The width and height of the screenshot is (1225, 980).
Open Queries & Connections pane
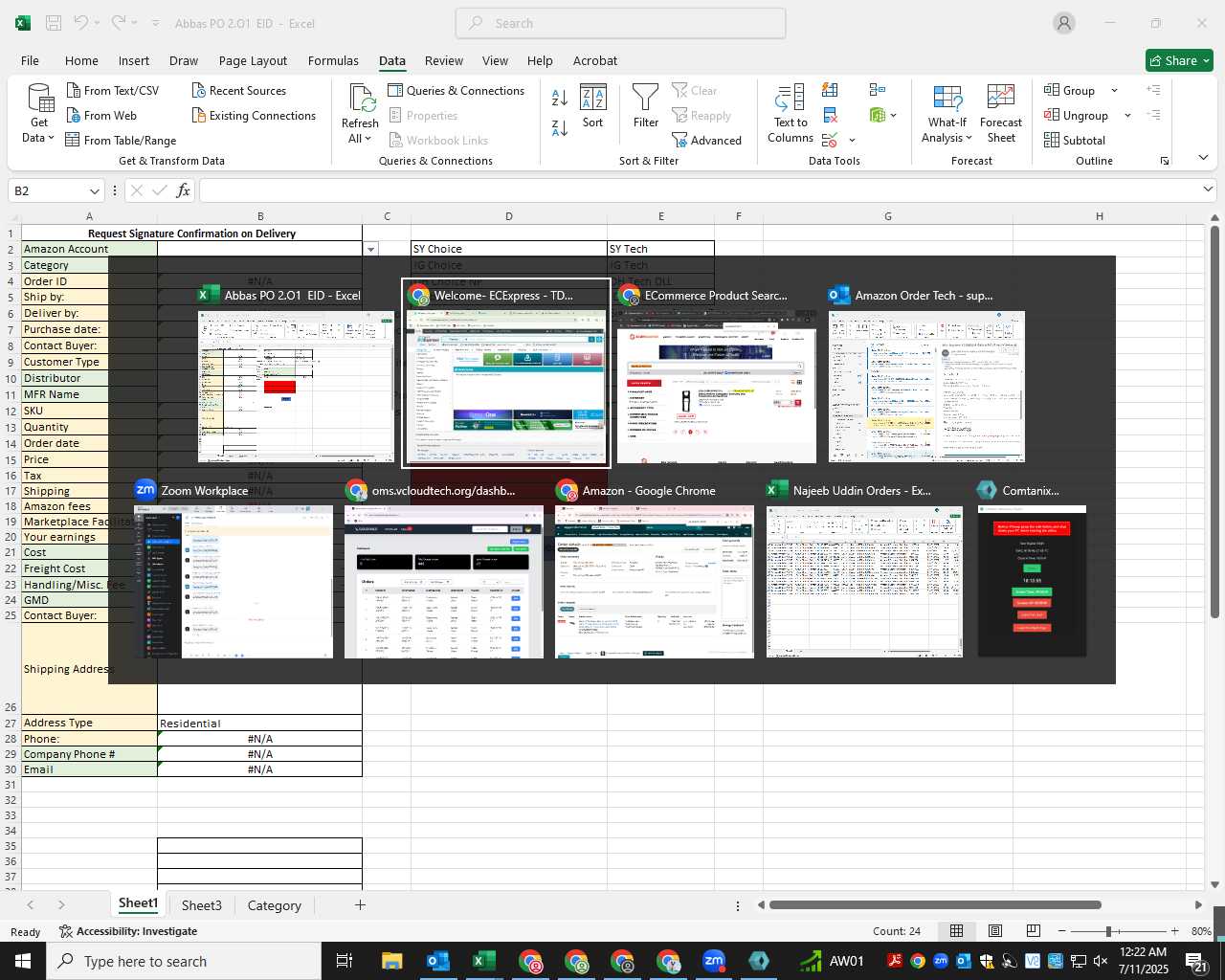pyautogui.click(x=457, y=90)
